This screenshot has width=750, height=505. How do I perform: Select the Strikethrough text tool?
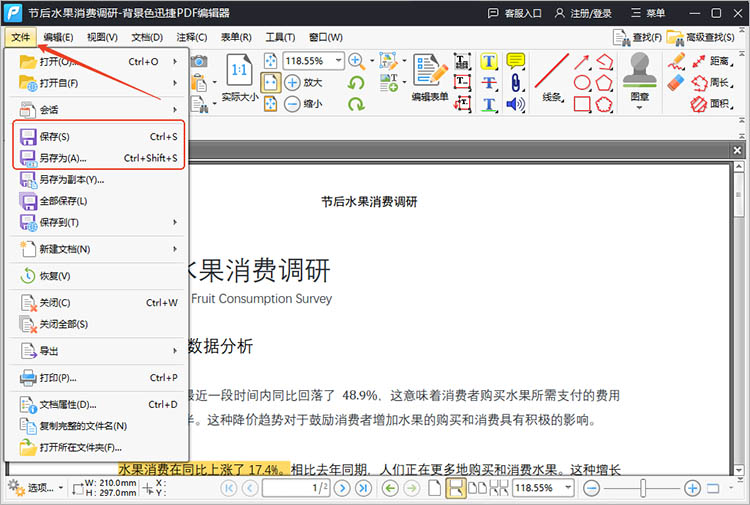point(489,83)
